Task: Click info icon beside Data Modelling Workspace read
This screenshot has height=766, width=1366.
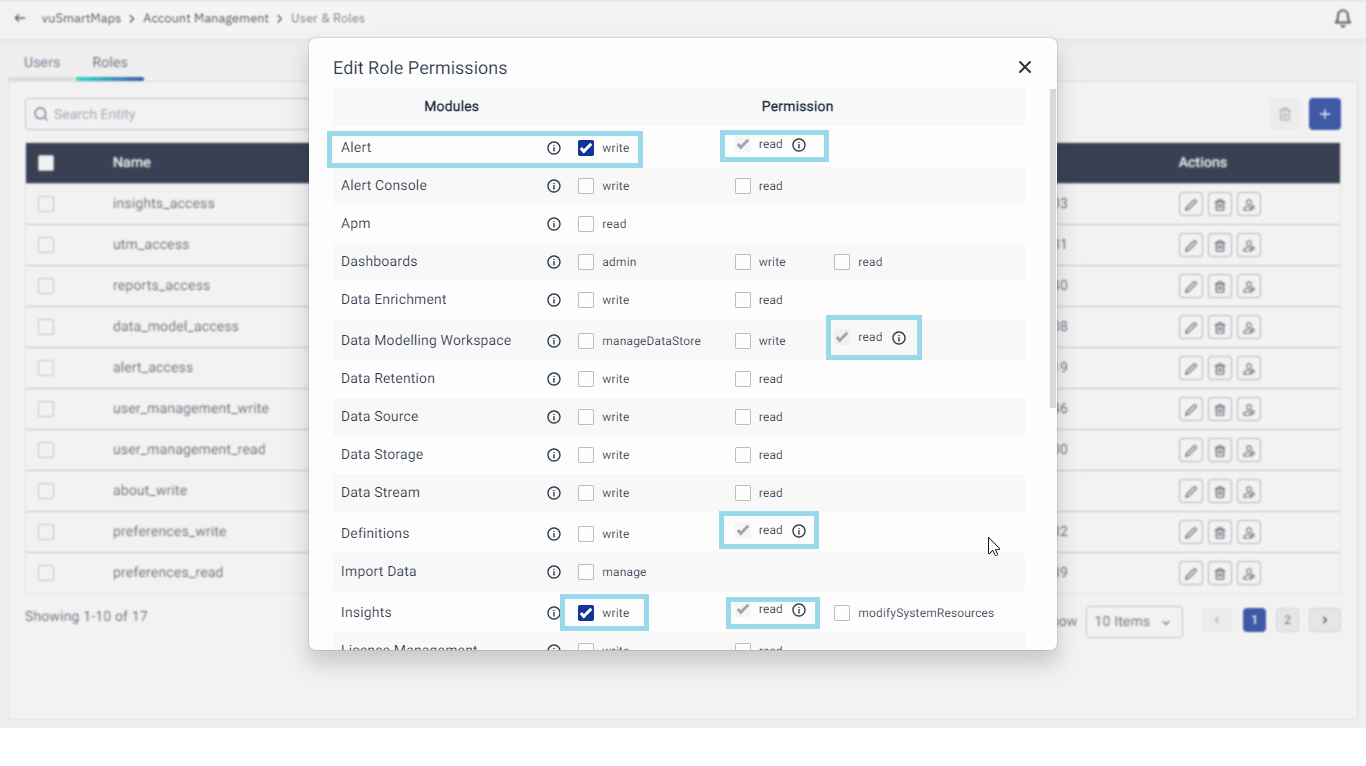Action: click(x=899, y=338)
